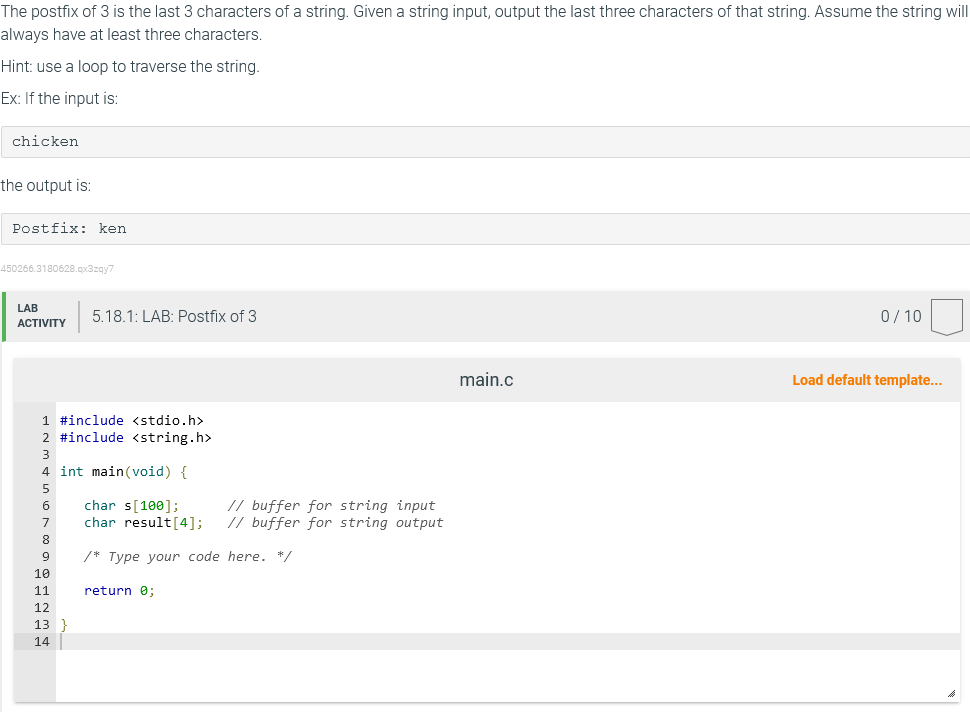Select the chicken example input box

click(x=44, y=141)
